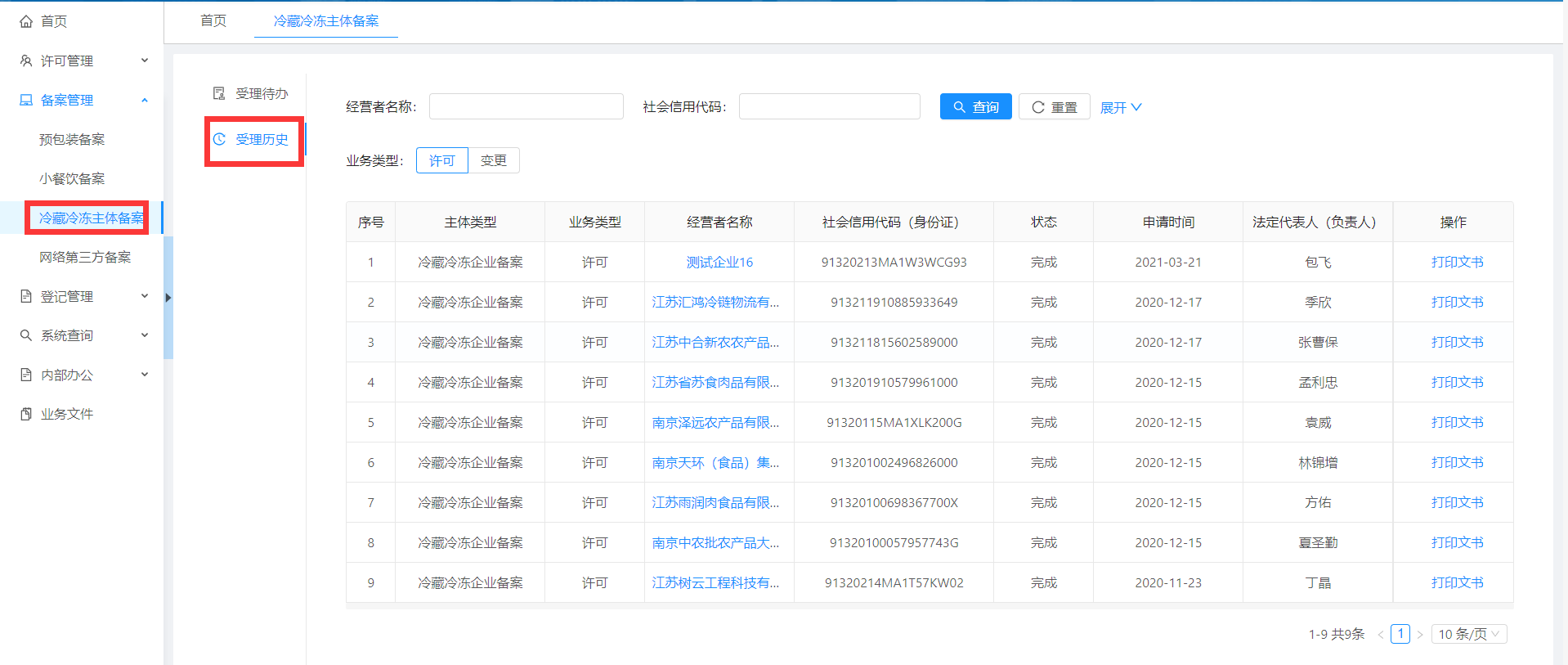Open the 10 条/页 page size dropdown
The width and height of the screenshot is (1568, 665).
point(1468,634)
